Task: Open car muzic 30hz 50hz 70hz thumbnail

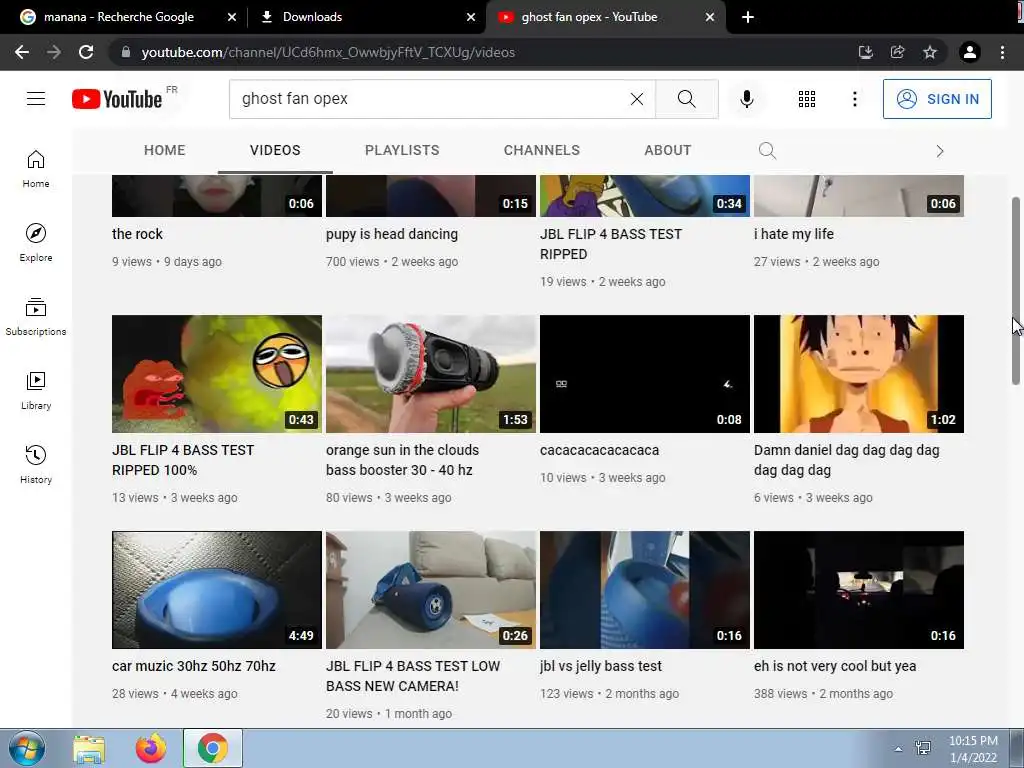Action: click(x=217, y=590)
